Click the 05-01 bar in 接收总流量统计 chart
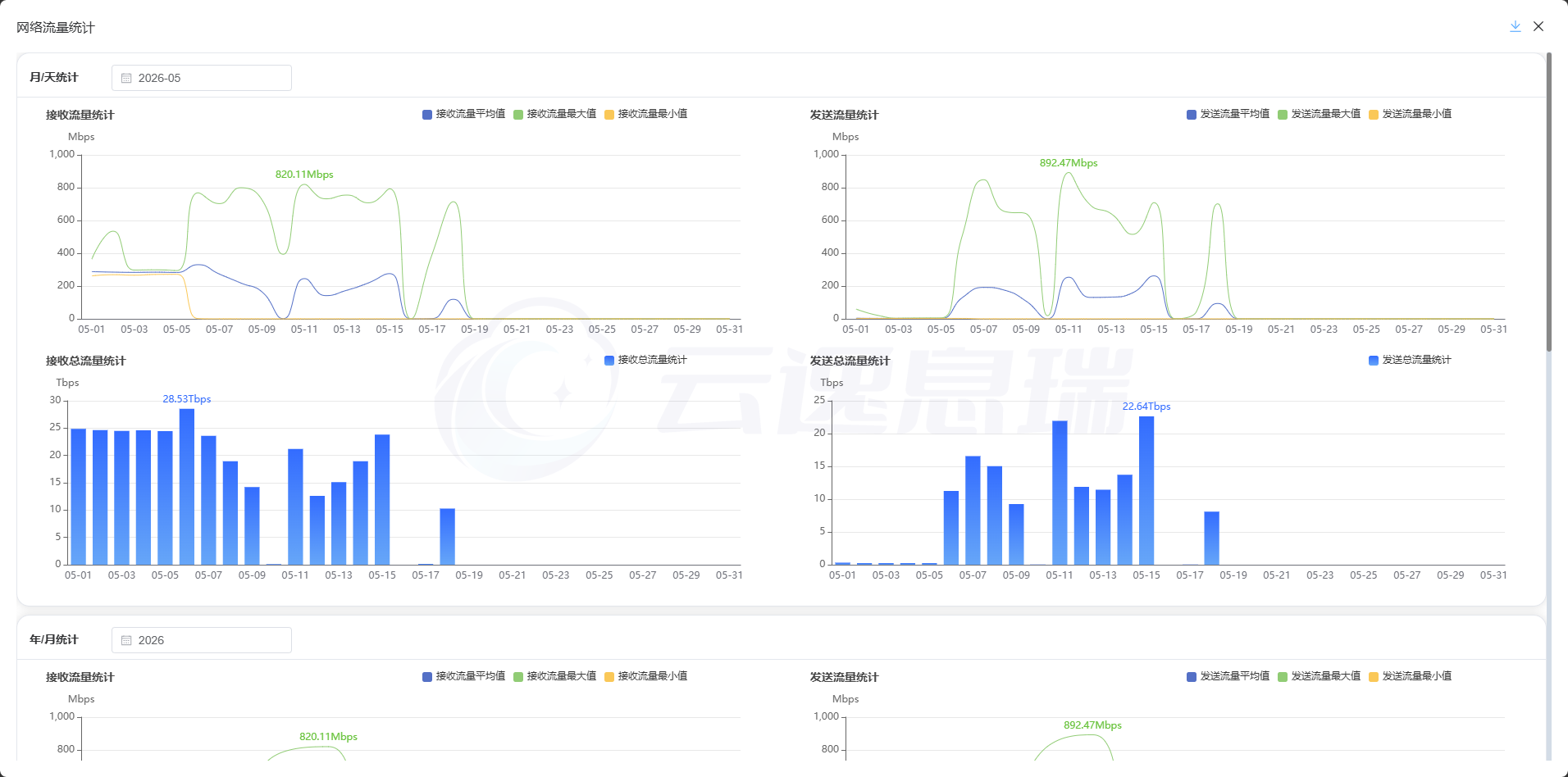 click(x=79, y=497)
